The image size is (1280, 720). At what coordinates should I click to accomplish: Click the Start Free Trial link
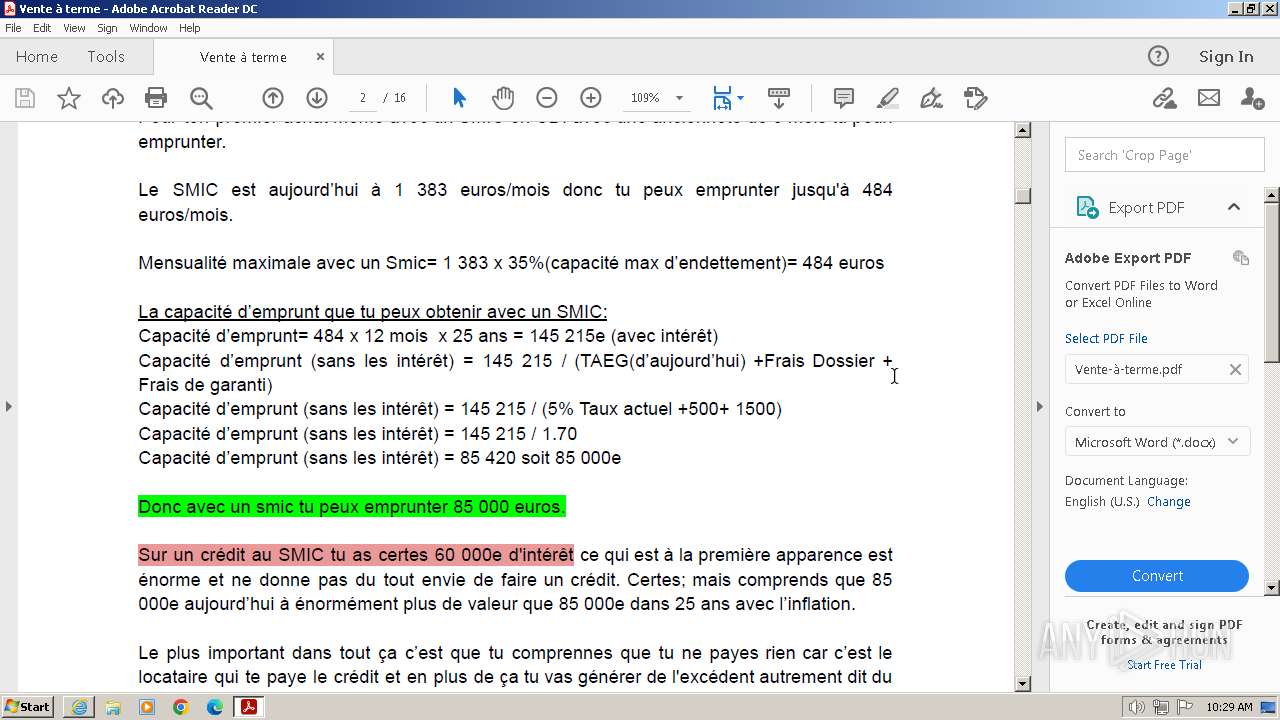[1164, 665]
